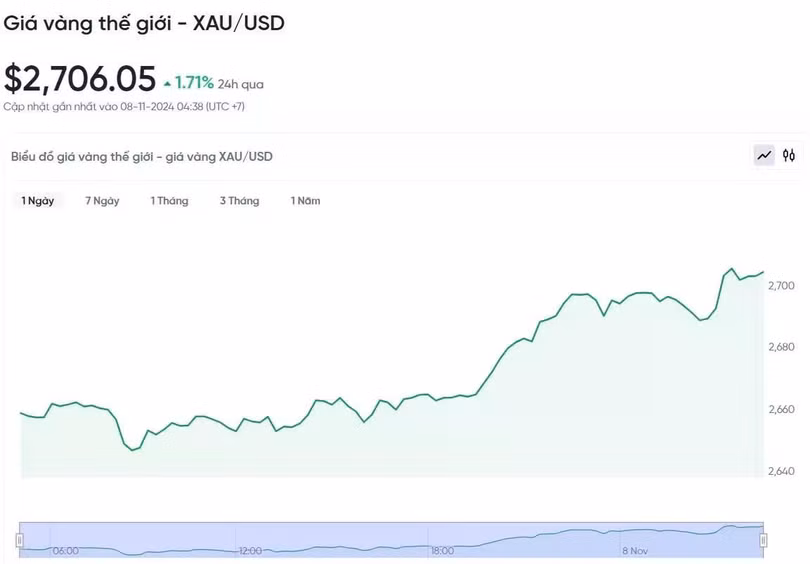
Task: Click the 1.71% 24h change value
Action: [195, 84]
